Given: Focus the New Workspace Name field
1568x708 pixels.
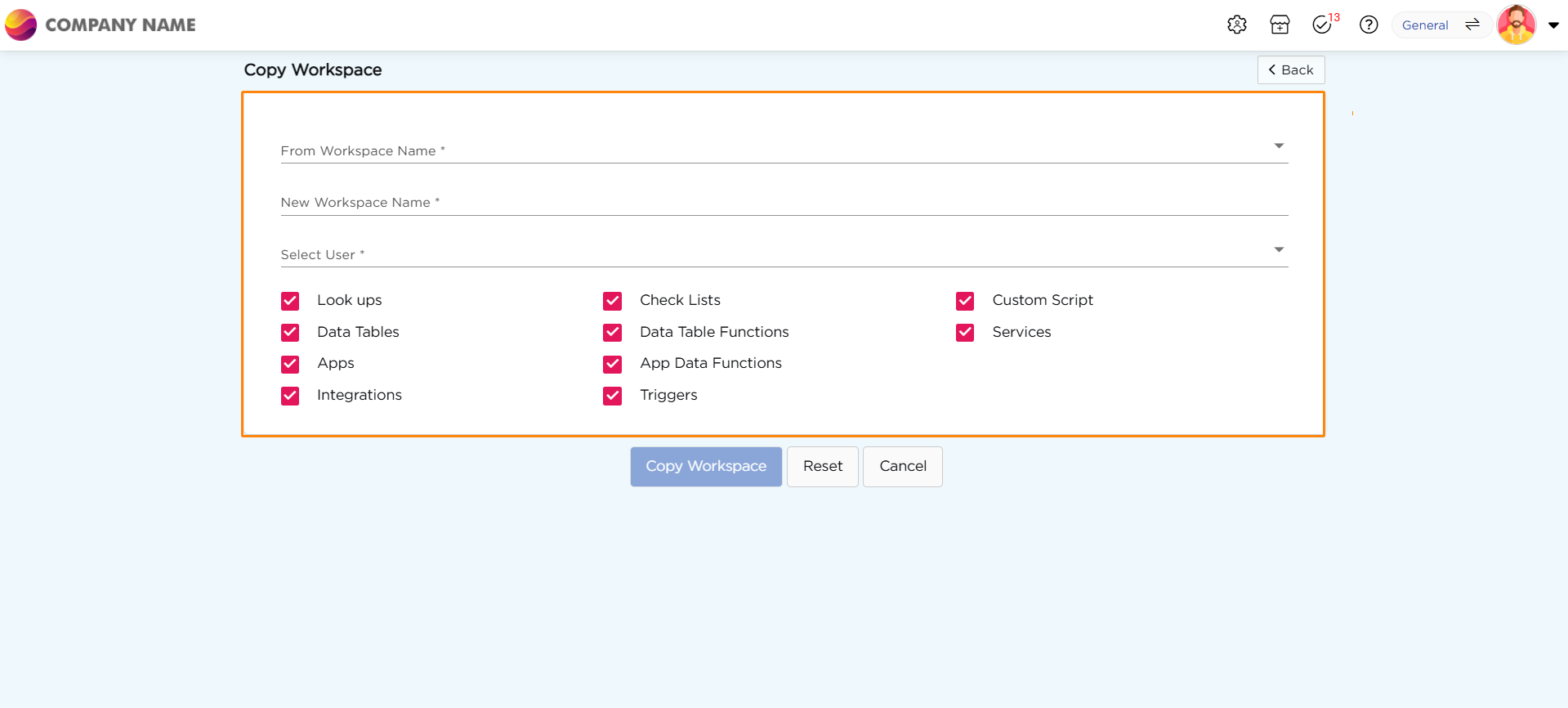Looking at the screenshot, I should point(784,202).
